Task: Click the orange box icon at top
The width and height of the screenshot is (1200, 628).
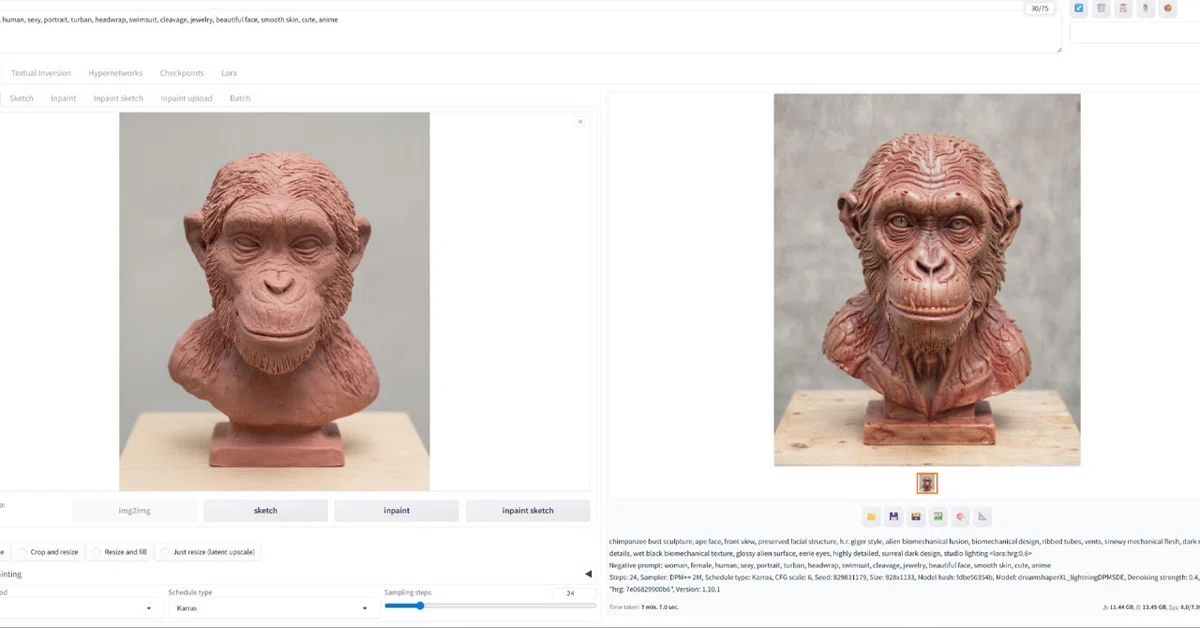Action: (x=1167, y=8)
